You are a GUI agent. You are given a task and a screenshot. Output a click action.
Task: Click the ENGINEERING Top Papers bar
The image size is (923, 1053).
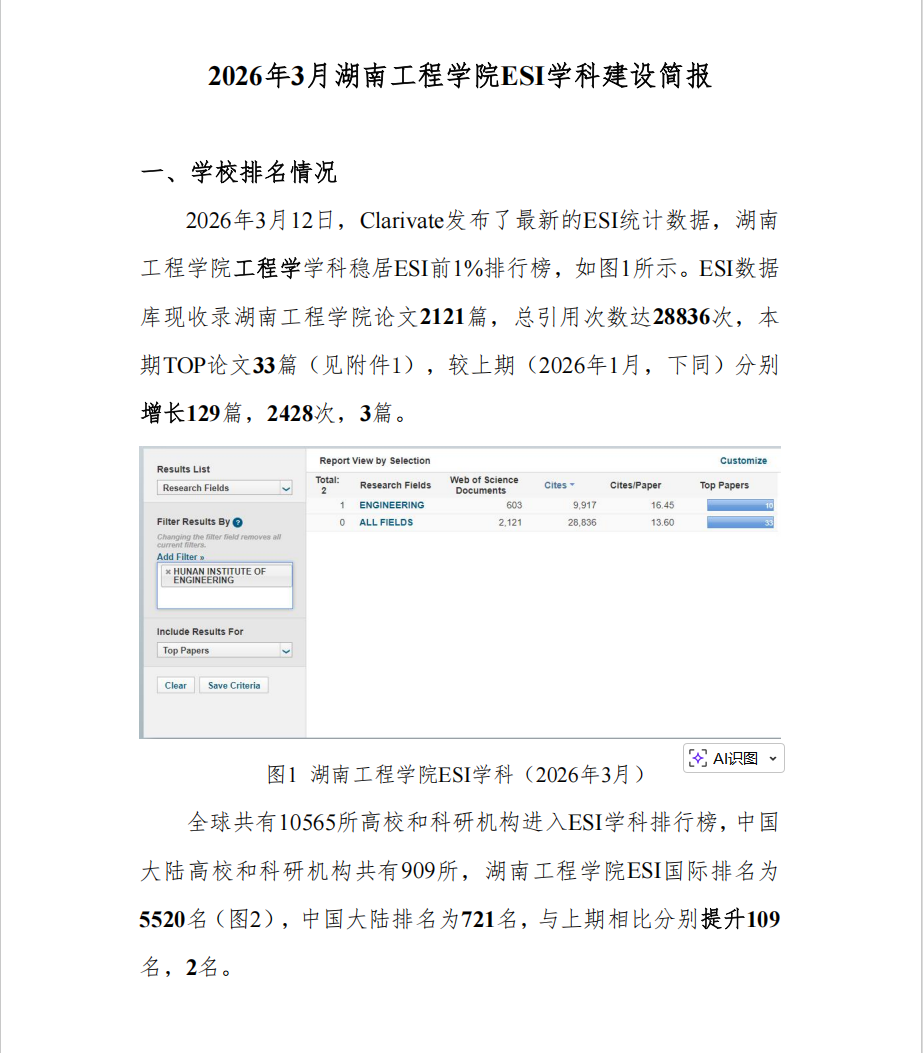coord(740,505)
